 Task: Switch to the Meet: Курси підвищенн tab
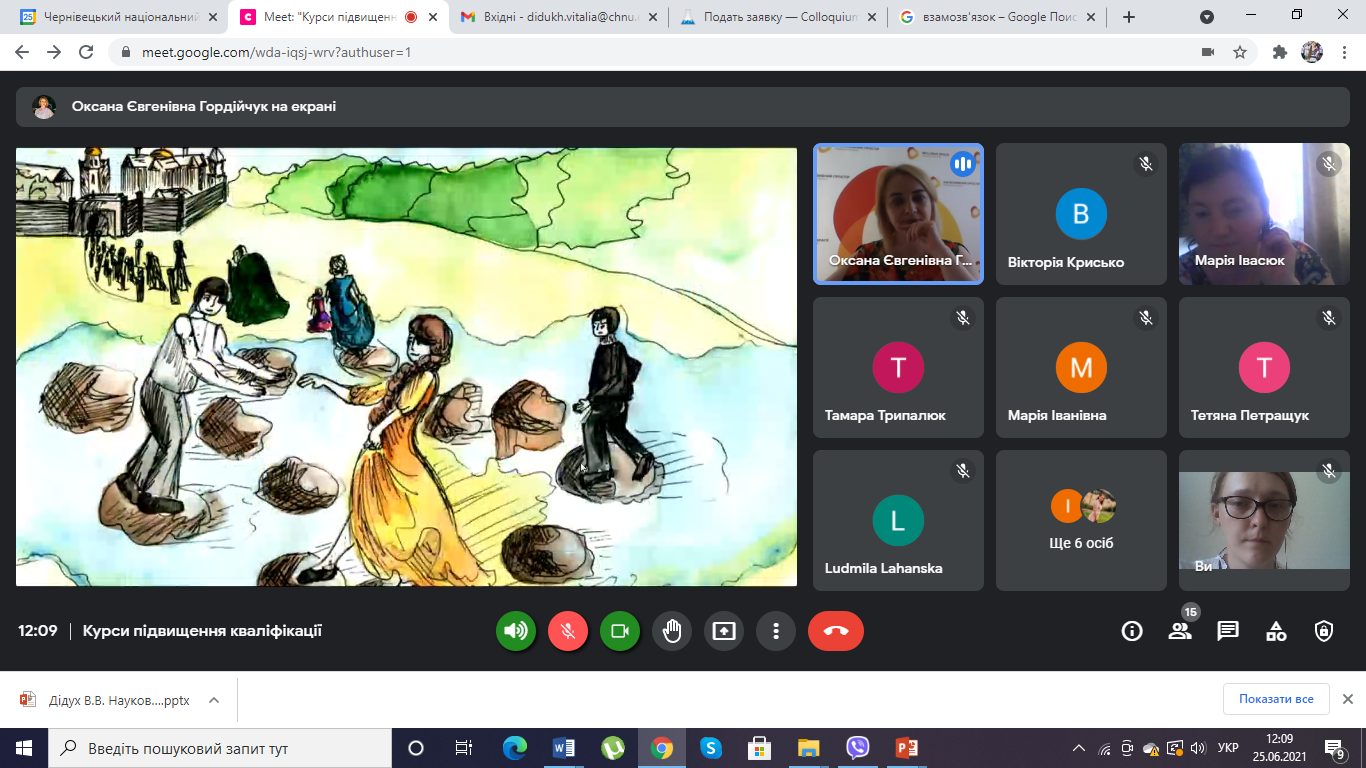coord(338,17)
